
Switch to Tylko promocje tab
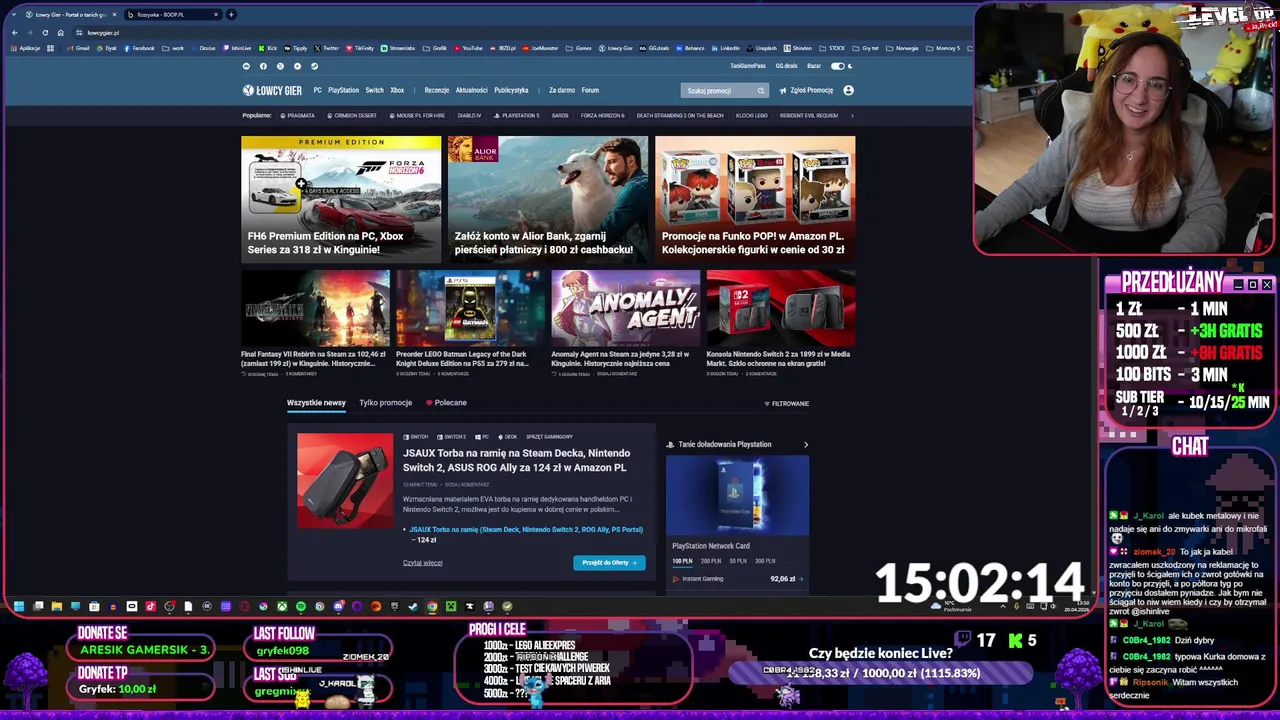385,403
